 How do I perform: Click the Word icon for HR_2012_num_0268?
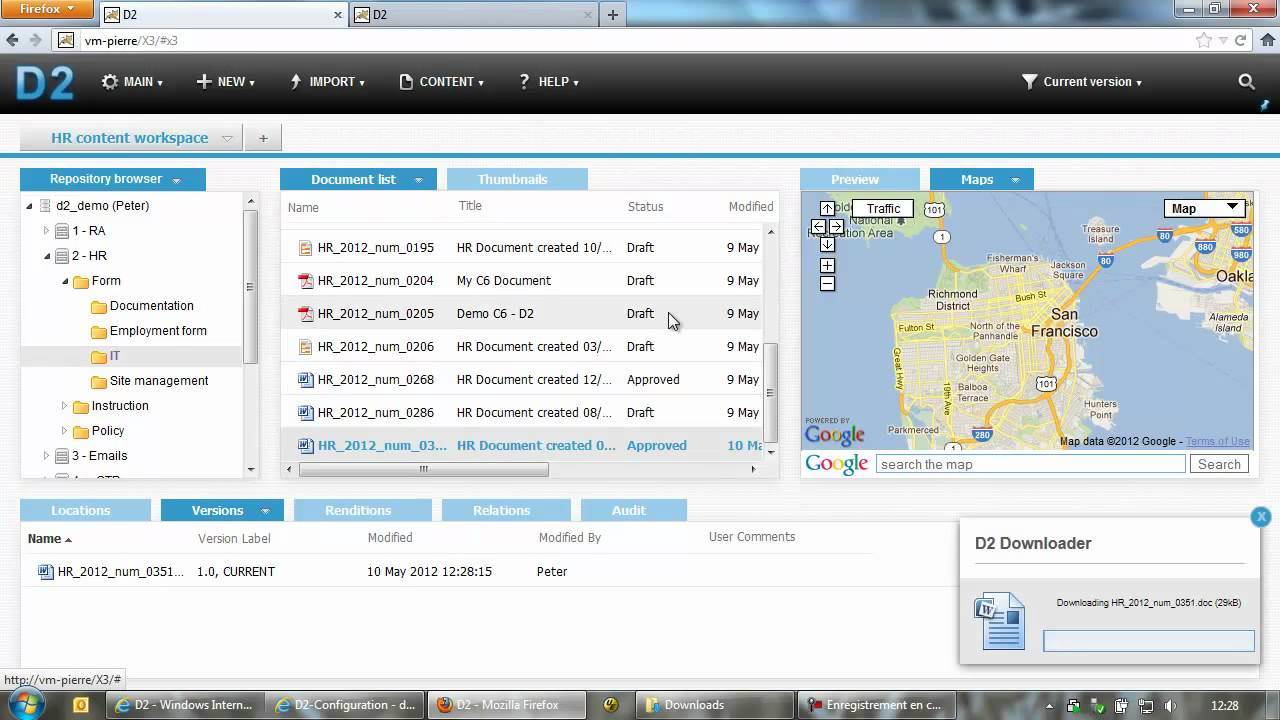[306, 380]
